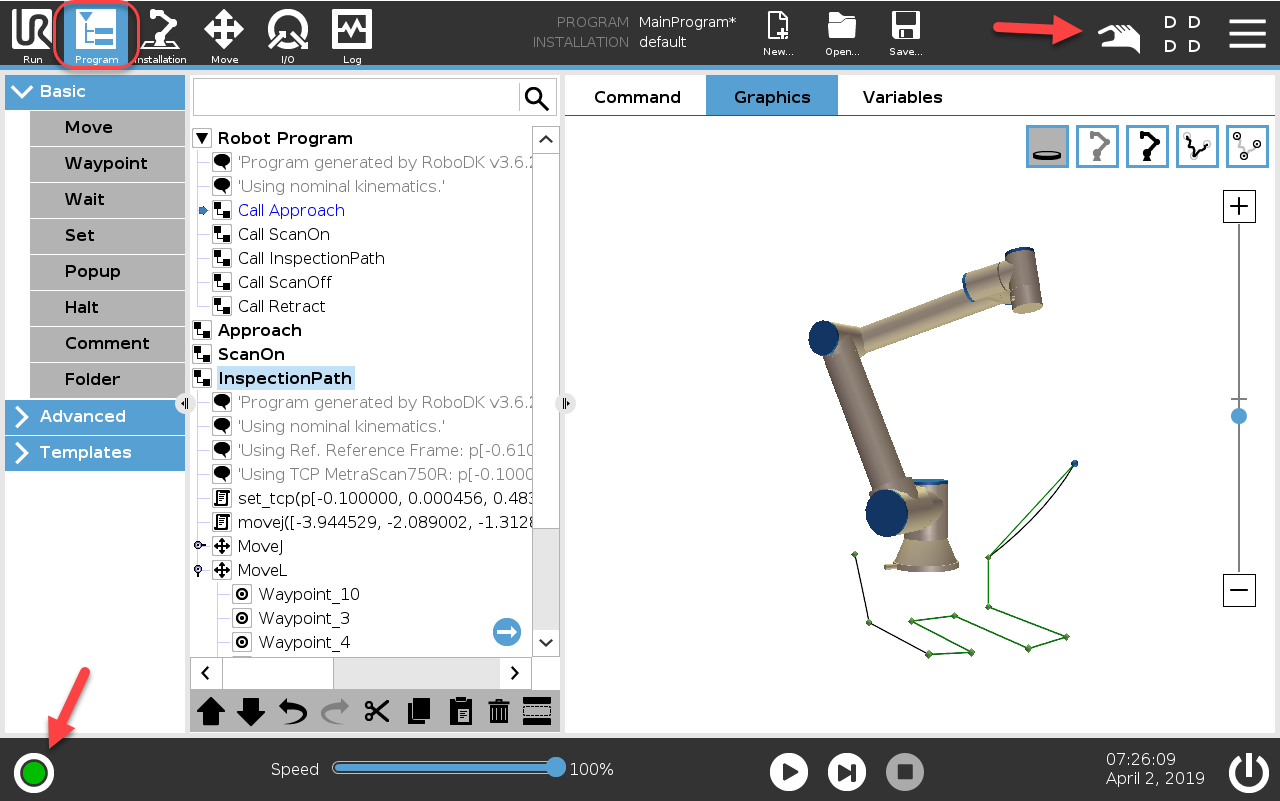
Task: Collapse the Robot Program tree node
Action: 201,137
